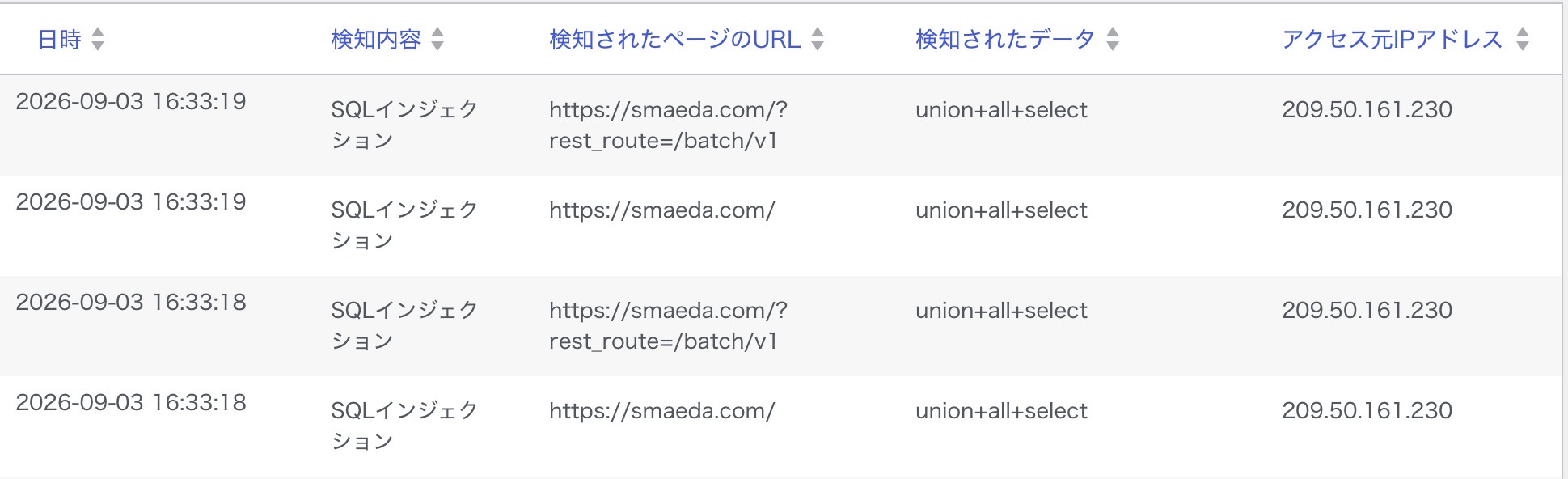Sort table by 日時 header label
This screenshot has width=1568, height=479.
60,40
